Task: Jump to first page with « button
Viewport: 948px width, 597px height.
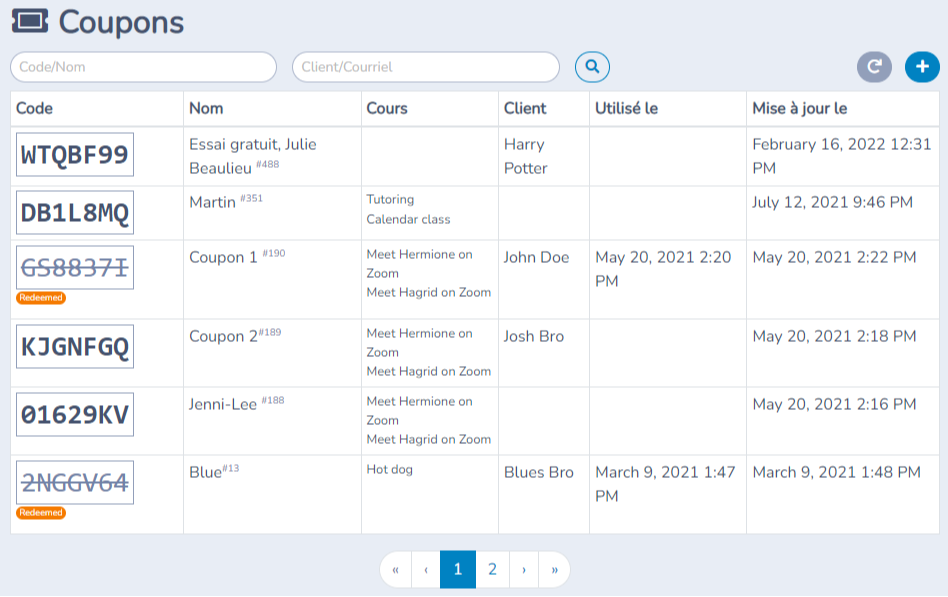Action: (x=395, y=569)
